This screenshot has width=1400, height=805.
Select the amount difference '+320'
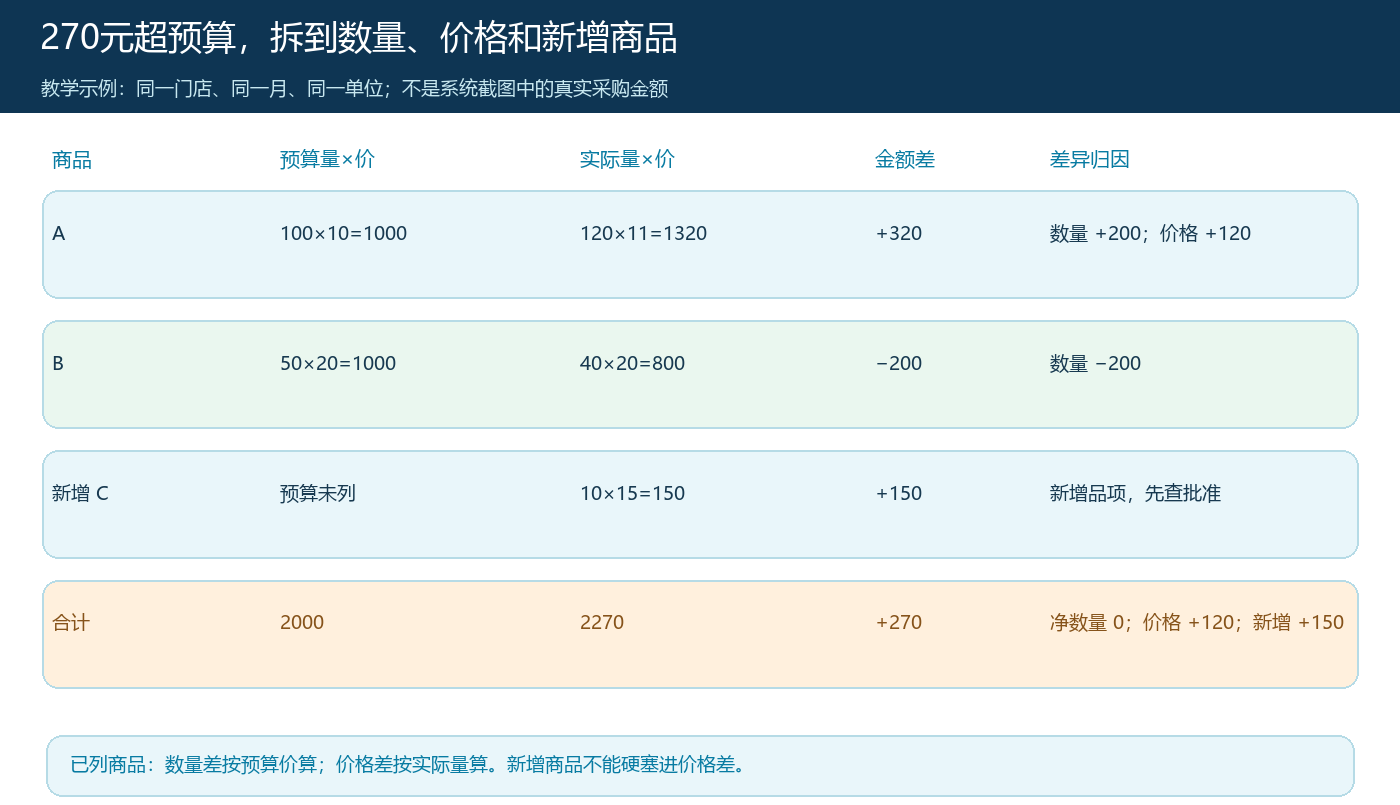899,234
